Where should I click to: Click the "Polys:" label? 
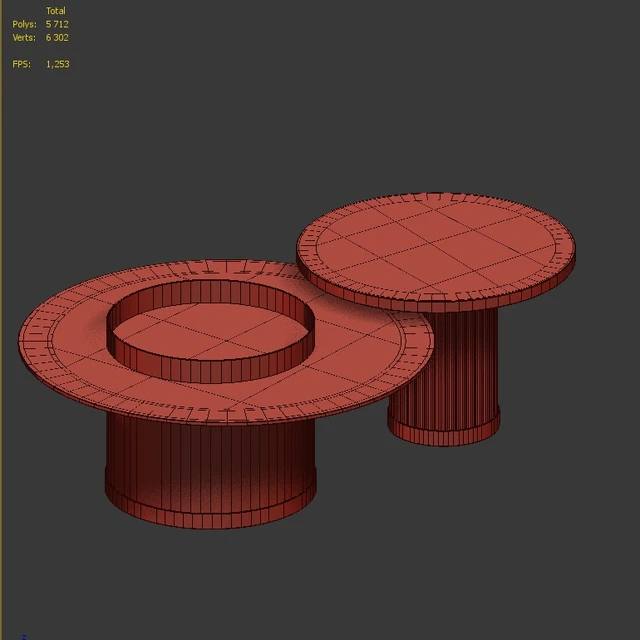pyautogui.click(x=24, y=24)
